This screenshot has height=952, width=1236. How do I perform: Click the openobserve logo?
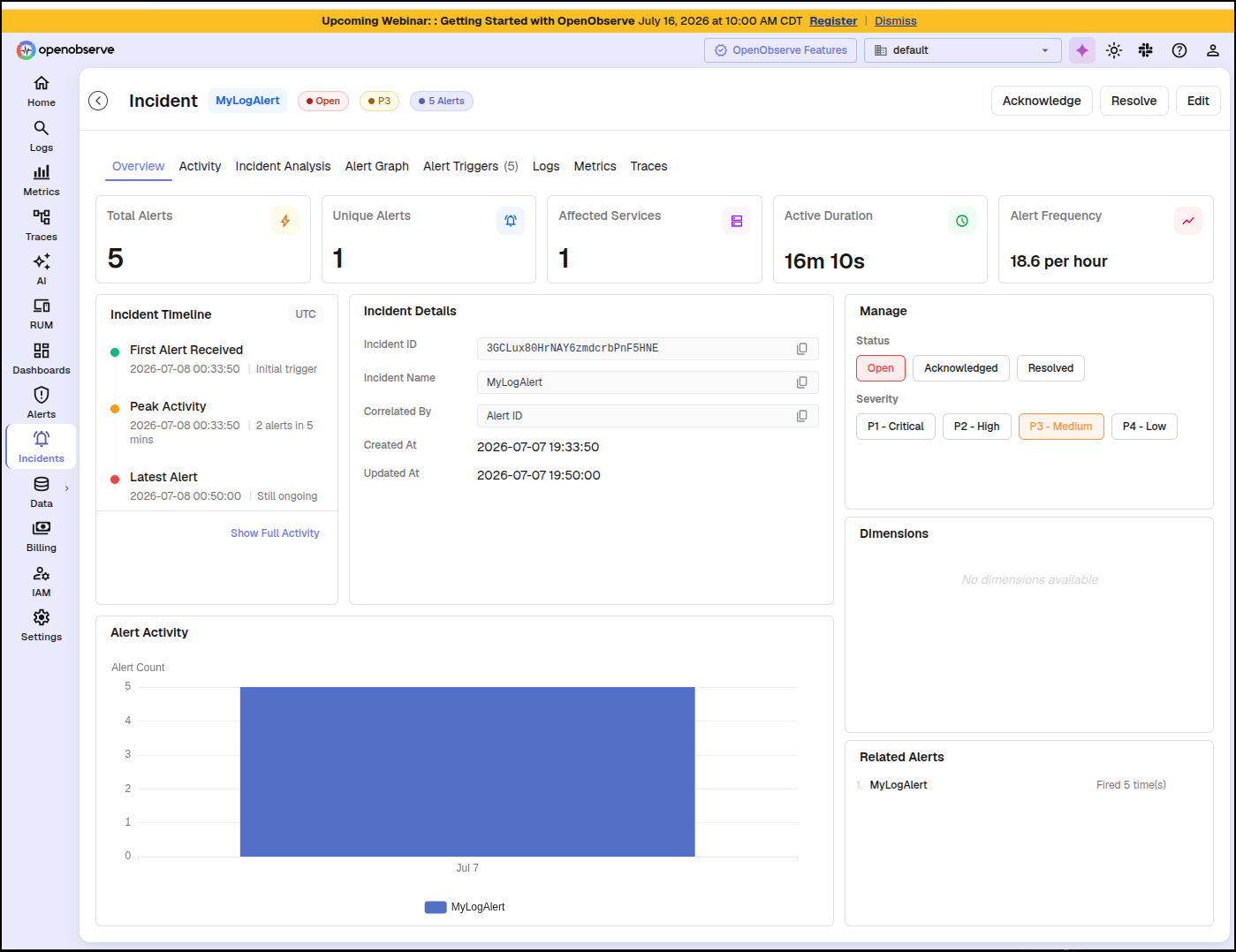coord(66,49)
